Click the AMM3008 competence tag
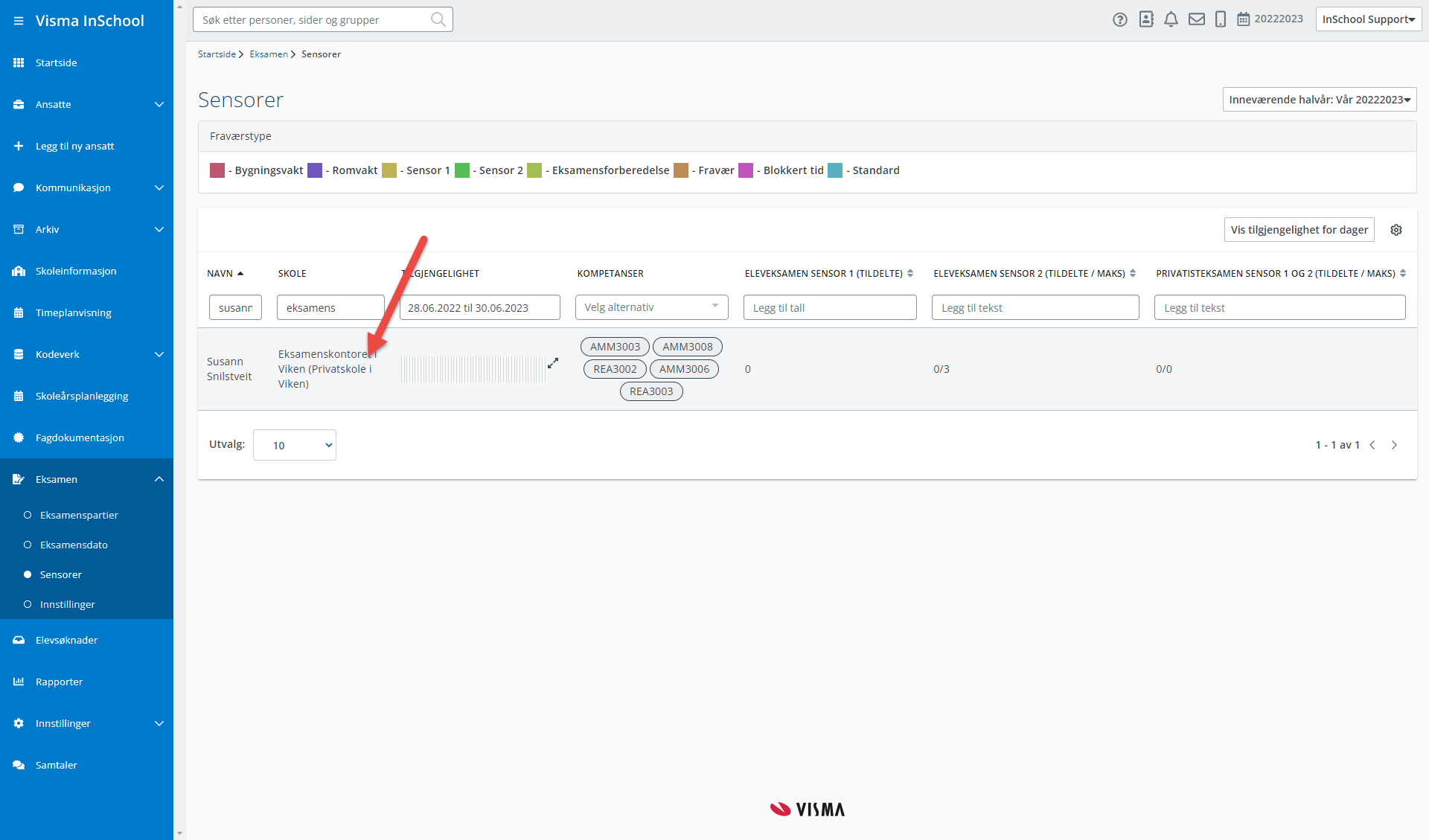The width and height of the screenshot is (1429, 840). [x=688, y=347]
